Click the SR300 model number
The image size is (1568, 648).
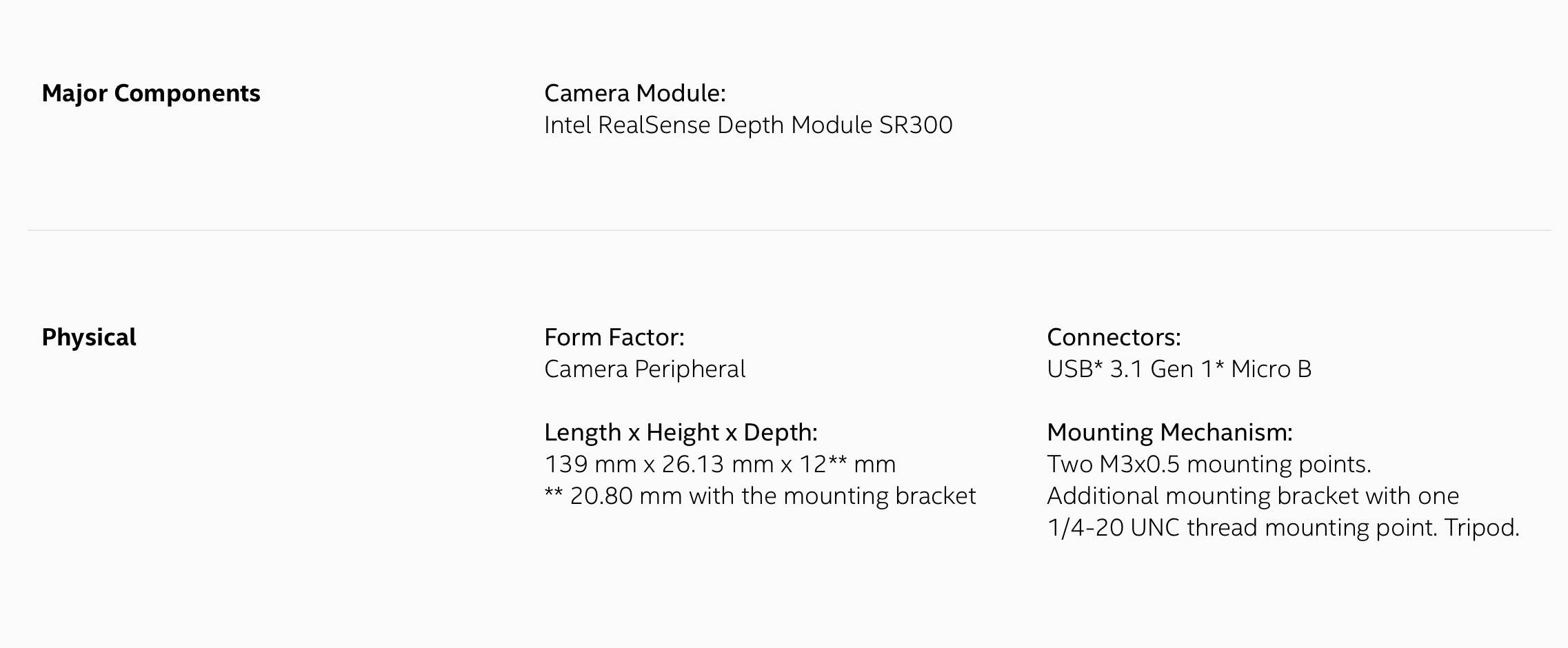[x=916, y=125]
